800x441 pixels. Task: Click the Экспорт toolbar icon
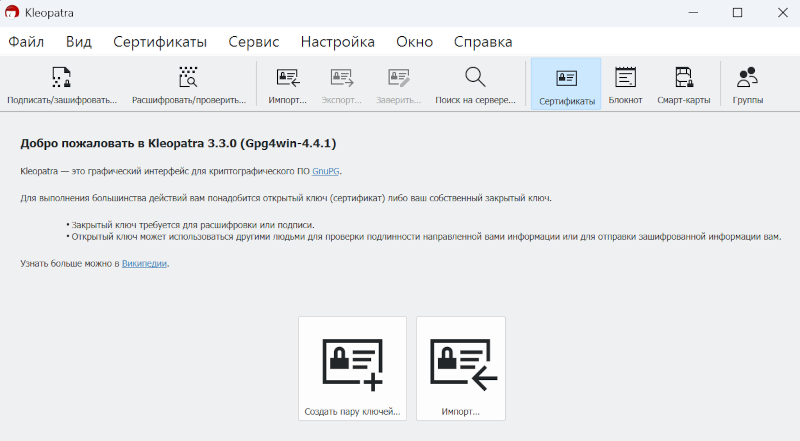click(341, 85)
